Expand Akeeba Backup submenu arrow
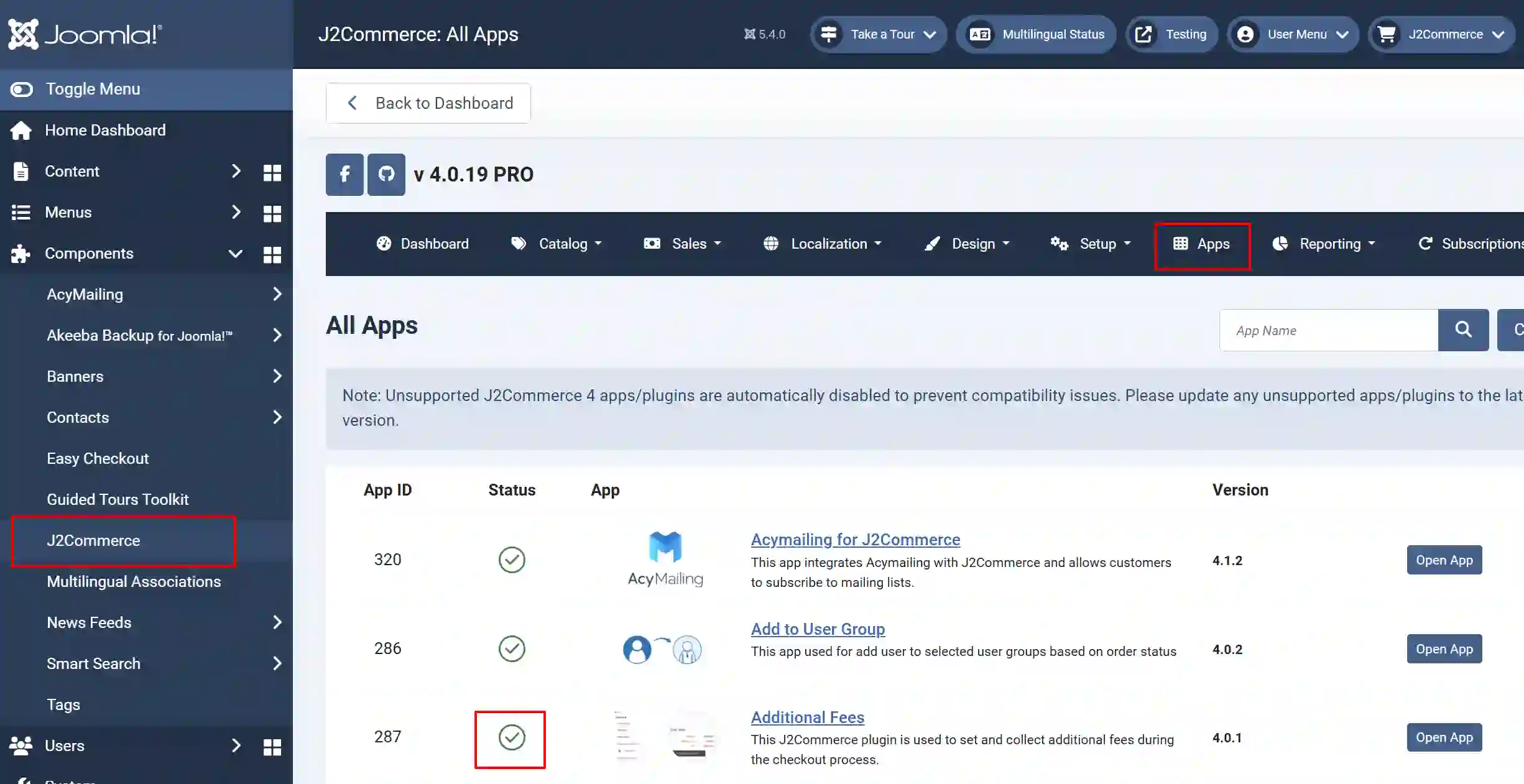Screen dimensions: 1524x784 click(277, 335)
